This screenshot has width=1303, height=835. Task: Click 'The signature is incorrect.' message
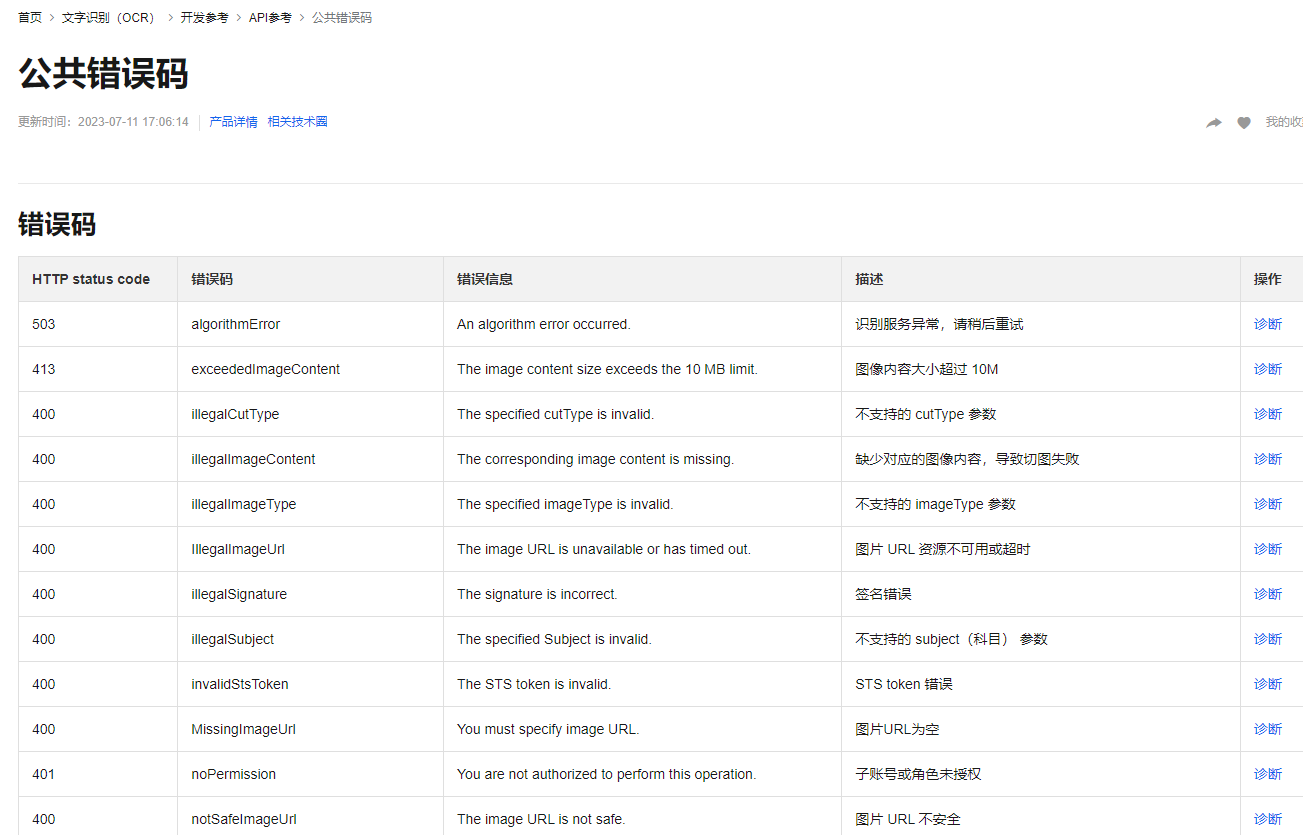coord(537,594)
